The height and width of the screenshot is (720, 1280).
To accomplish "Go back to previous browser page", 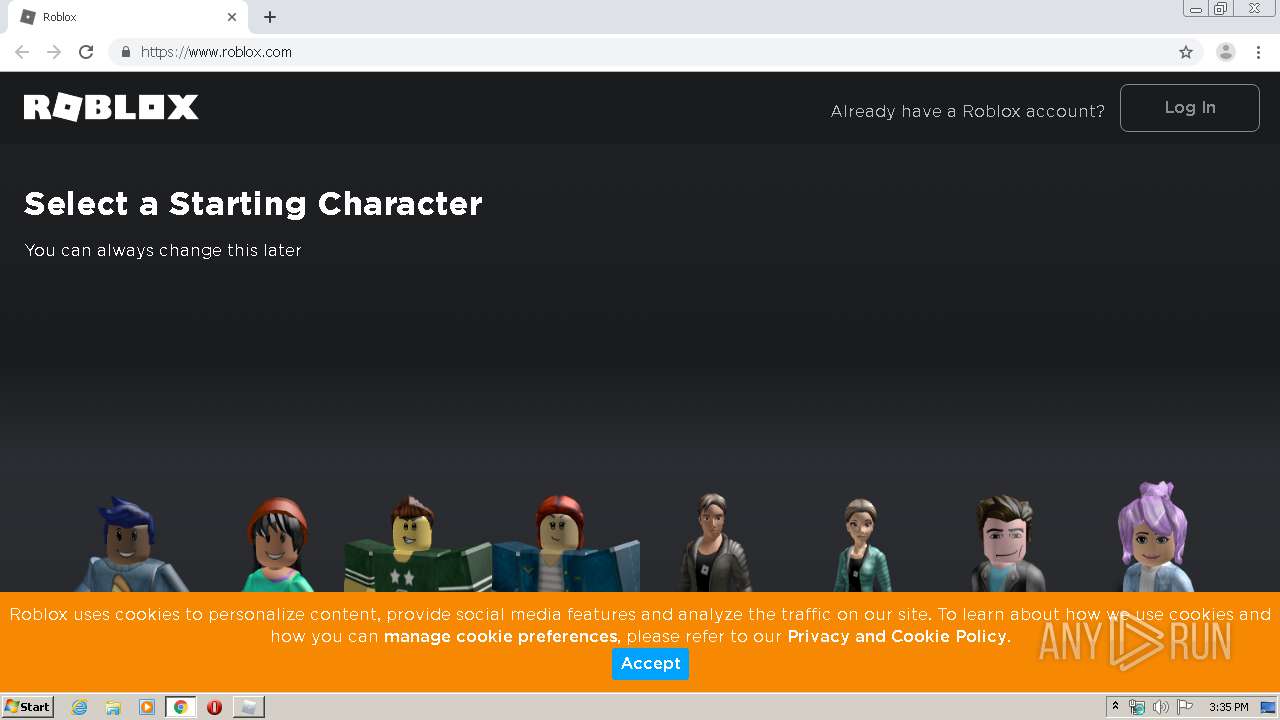I will 22,52.
